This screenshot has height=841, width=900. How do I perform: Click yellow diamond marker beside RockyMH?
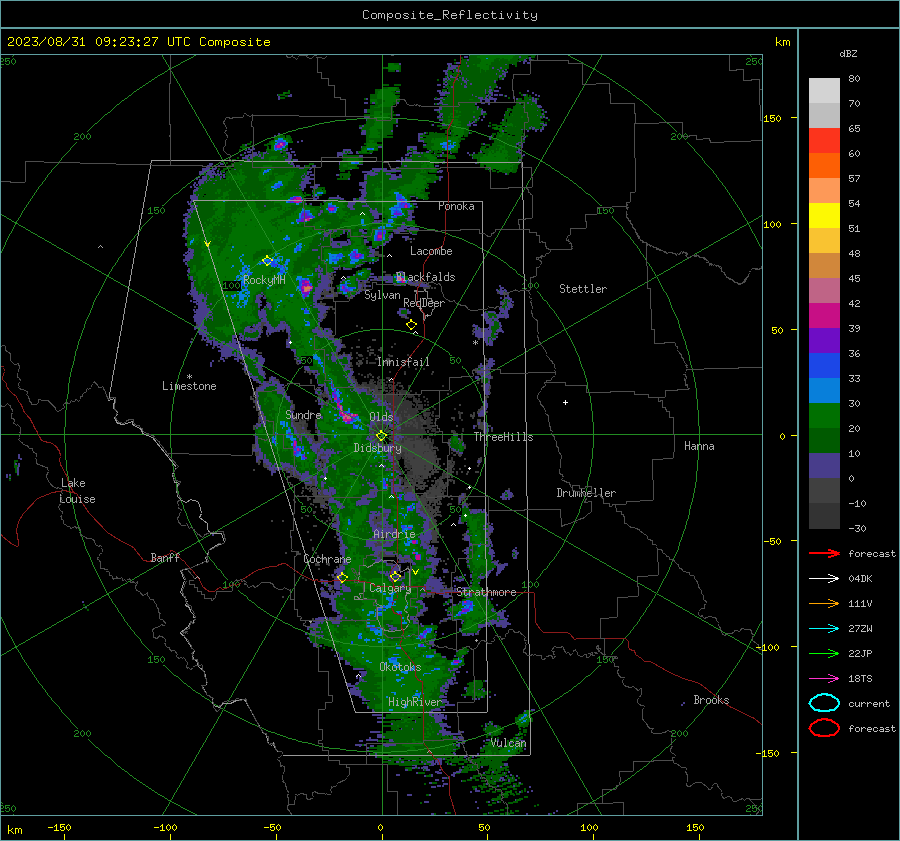coord(267,261)
